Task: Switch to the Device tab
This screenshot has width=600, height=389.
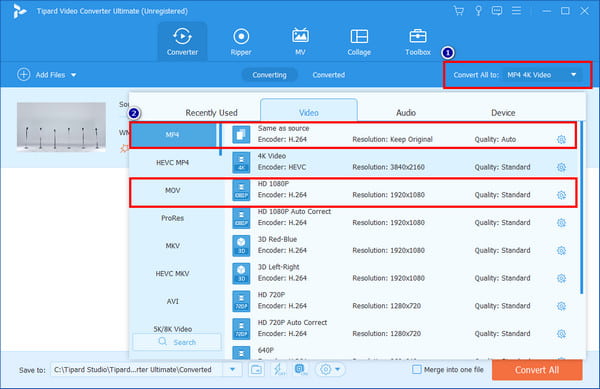Action: coord(503,113)
